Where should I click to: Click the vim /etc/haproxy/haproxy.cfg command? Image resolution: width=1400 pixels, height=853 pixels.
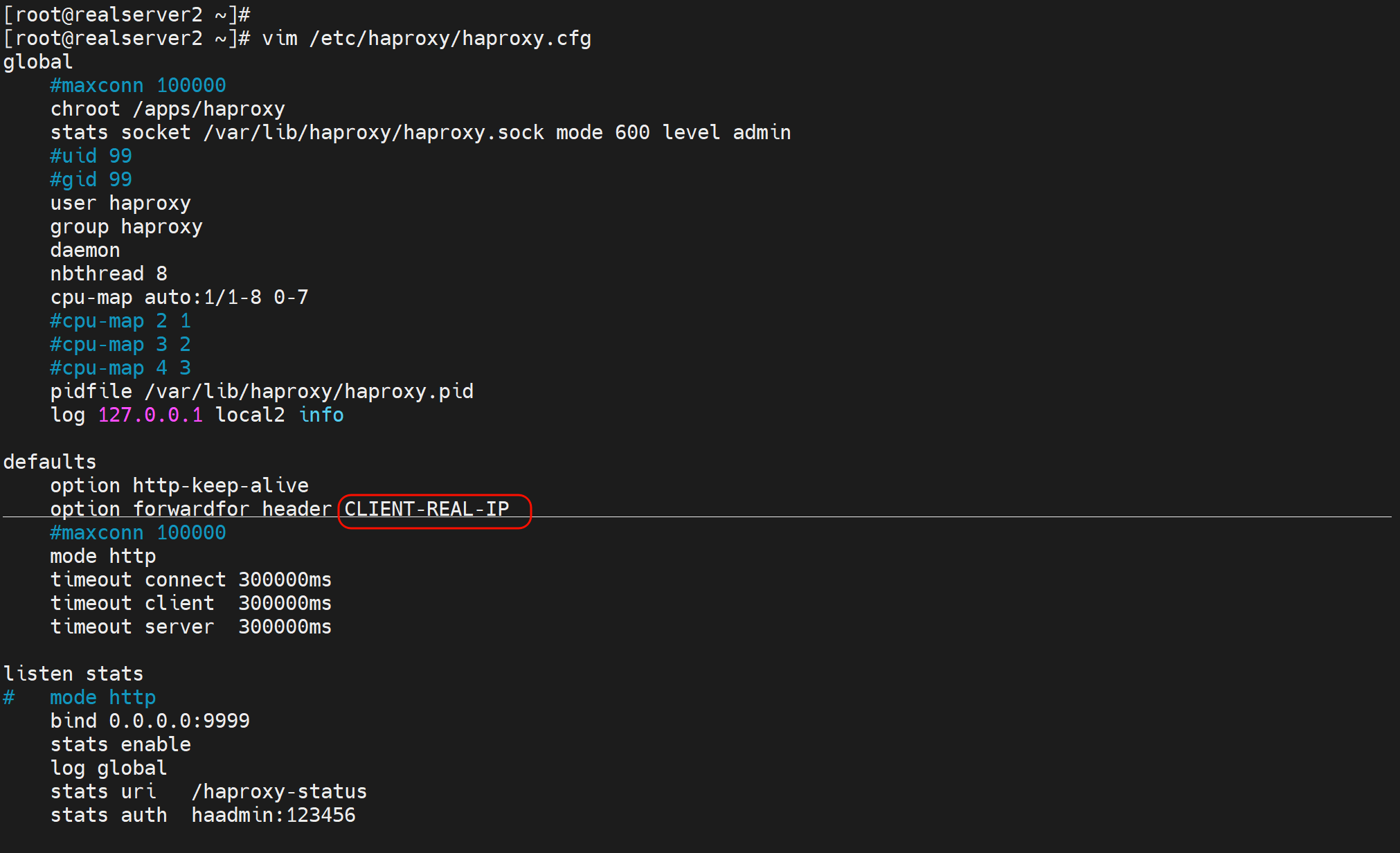coord(427,39)
